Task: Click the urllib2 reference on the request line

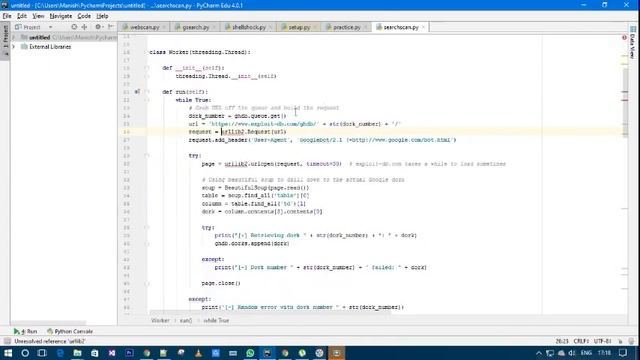Action: coord(233,132)
